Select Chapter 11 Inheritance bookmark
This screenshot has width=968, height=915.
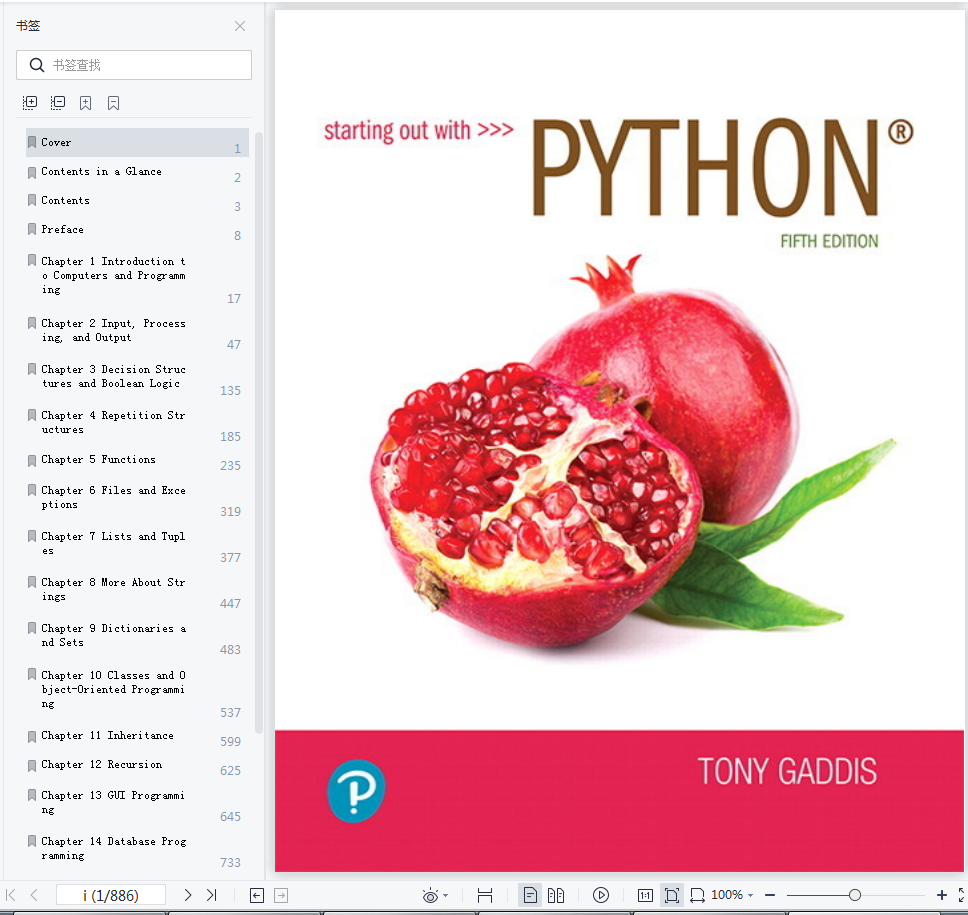[x=107, y=736]
